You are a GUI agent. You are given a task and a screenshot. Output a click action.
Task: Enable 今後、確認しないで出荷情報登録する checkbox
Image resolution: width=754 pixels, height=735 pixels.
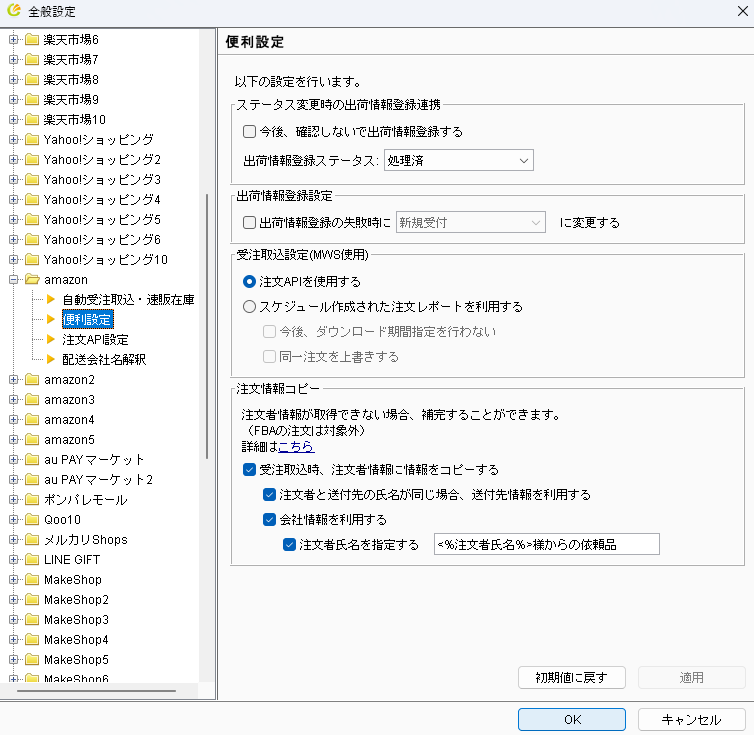249,131
